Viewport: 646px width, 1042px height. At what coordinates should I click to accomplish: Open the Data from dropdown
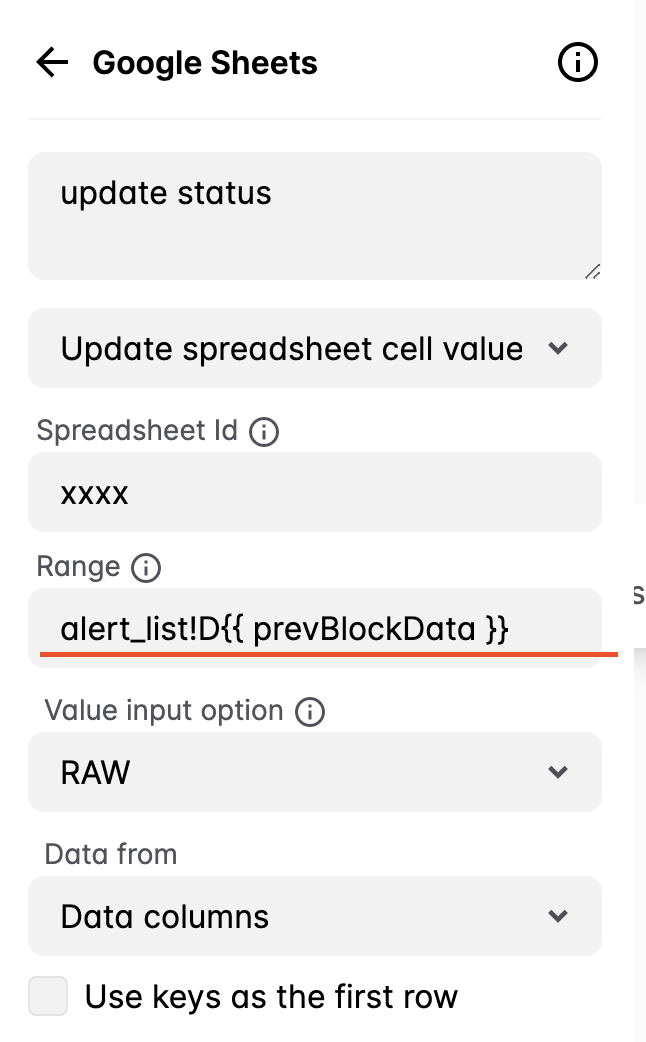pos(315,916)
